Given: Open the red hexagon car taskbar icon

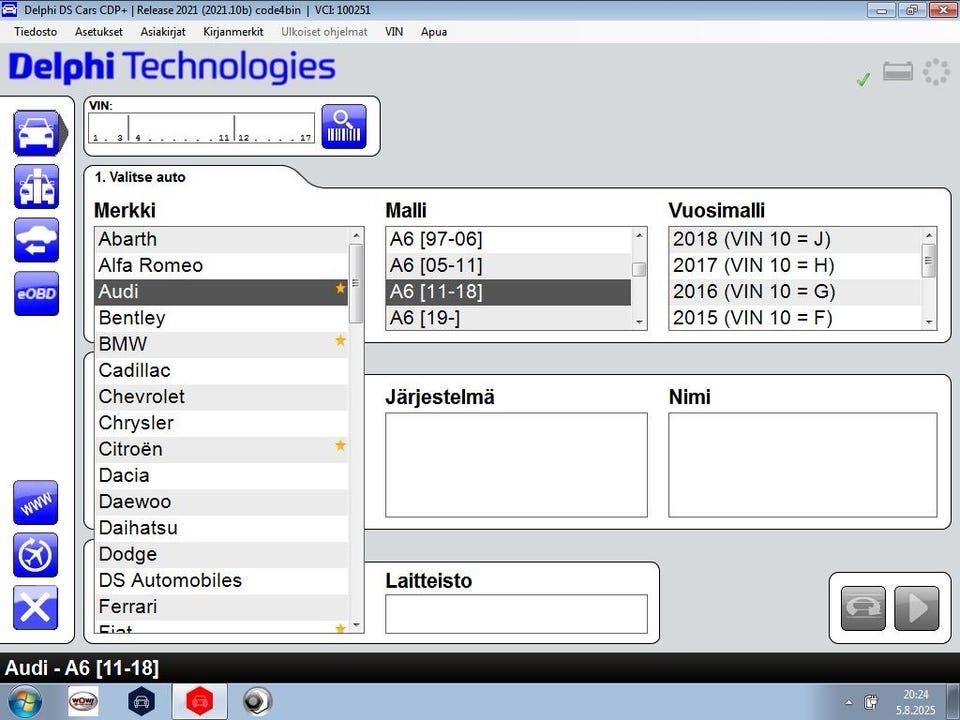Looking at the screenshot, I should (x=200, y=702).
